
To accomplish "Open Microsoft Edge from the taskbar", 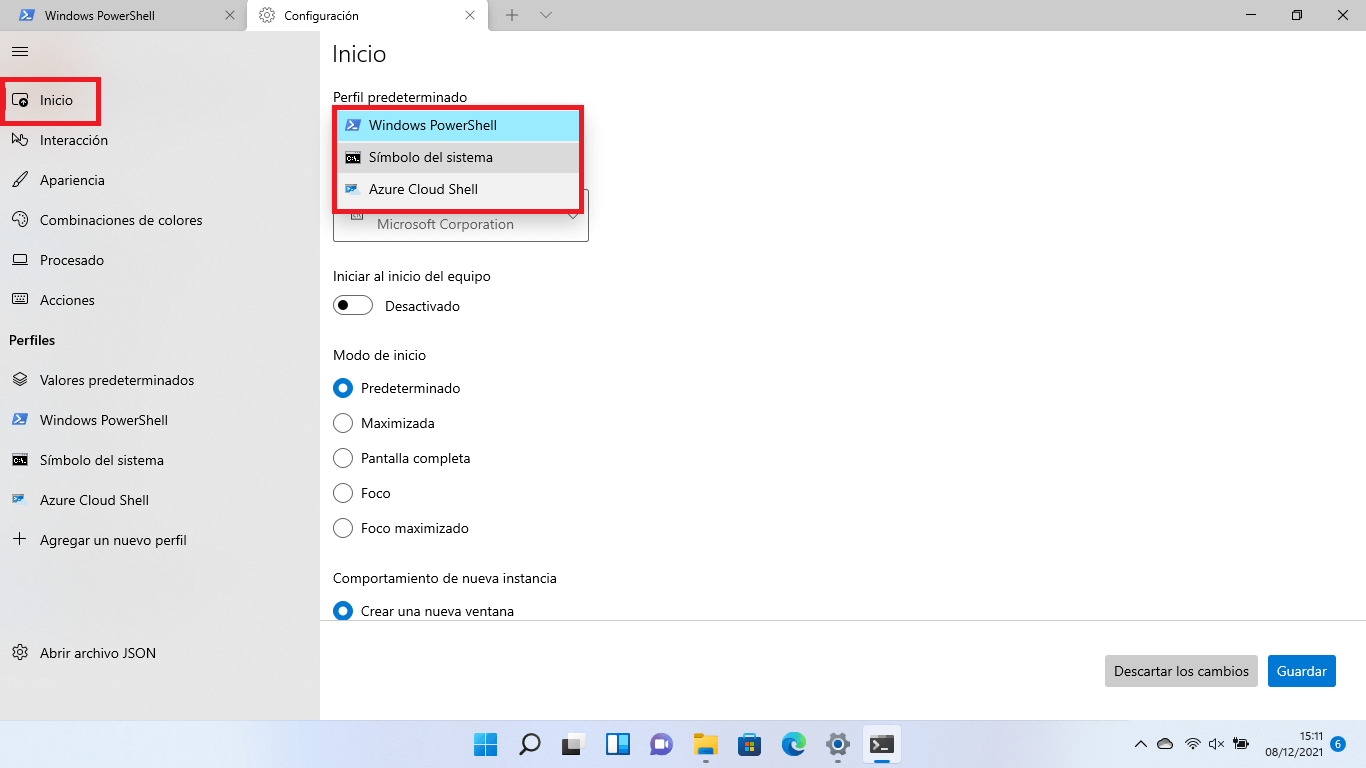I will [793, 744].
